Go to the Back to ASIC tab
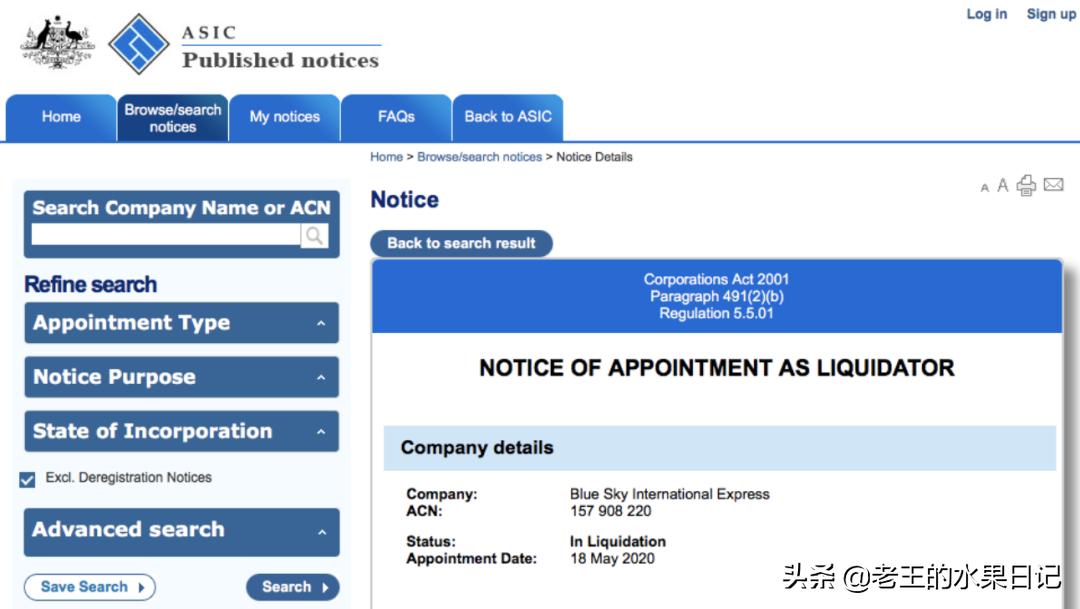This screenshot has width=1080, height=609. [x=508, y=117]
